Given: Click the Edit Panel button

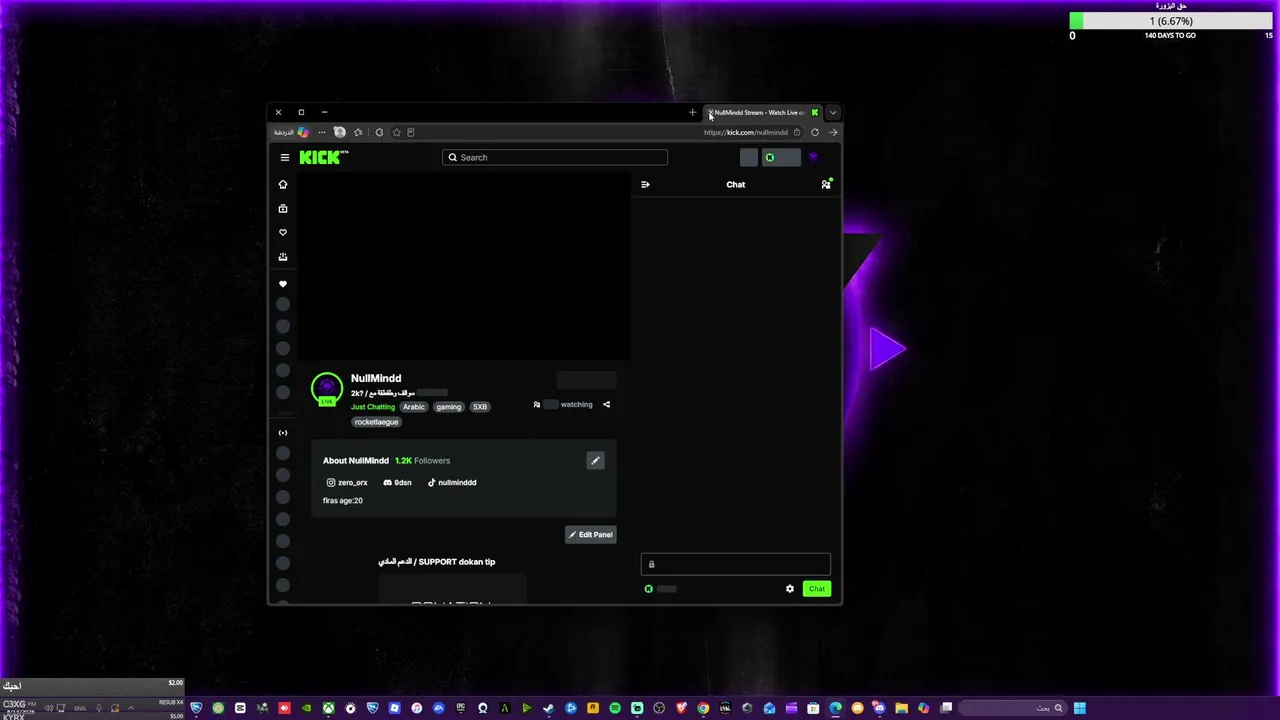Looking at the screenshot, I should point(591,535).
